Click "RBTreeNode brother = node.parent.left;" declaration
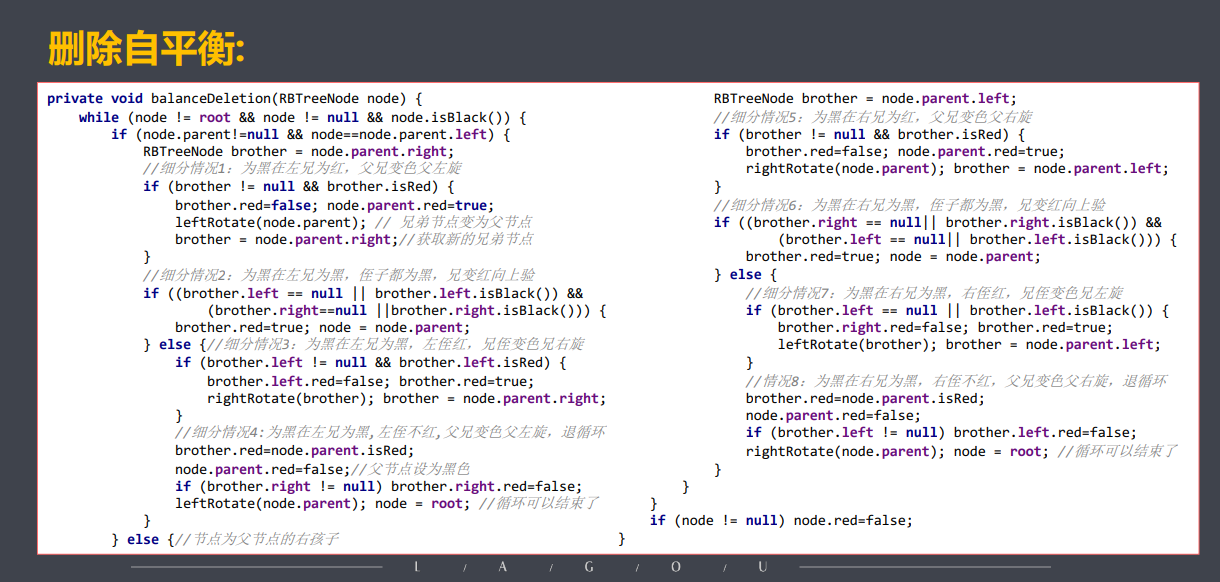This screenshot has height=582, width=1220. tap(865, 98)
